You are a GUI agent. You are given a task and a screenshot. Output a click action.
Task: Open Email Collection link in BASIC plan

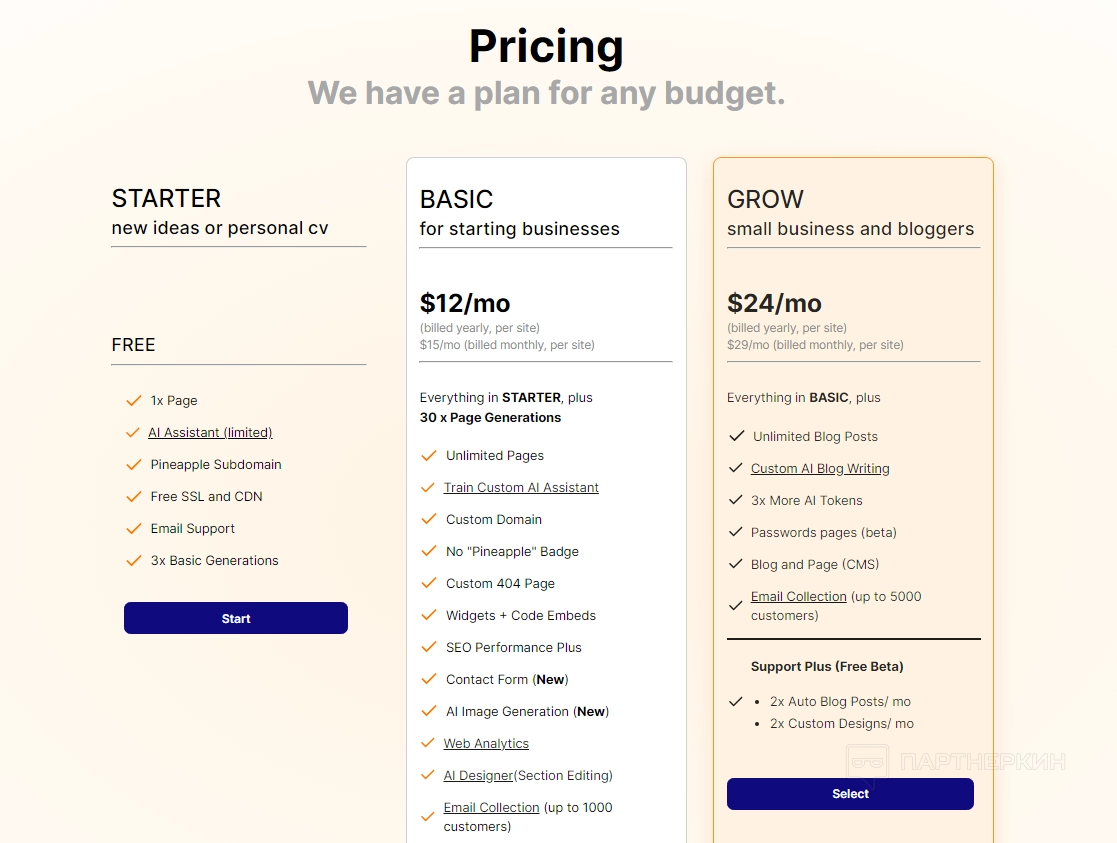pos(491,808)
